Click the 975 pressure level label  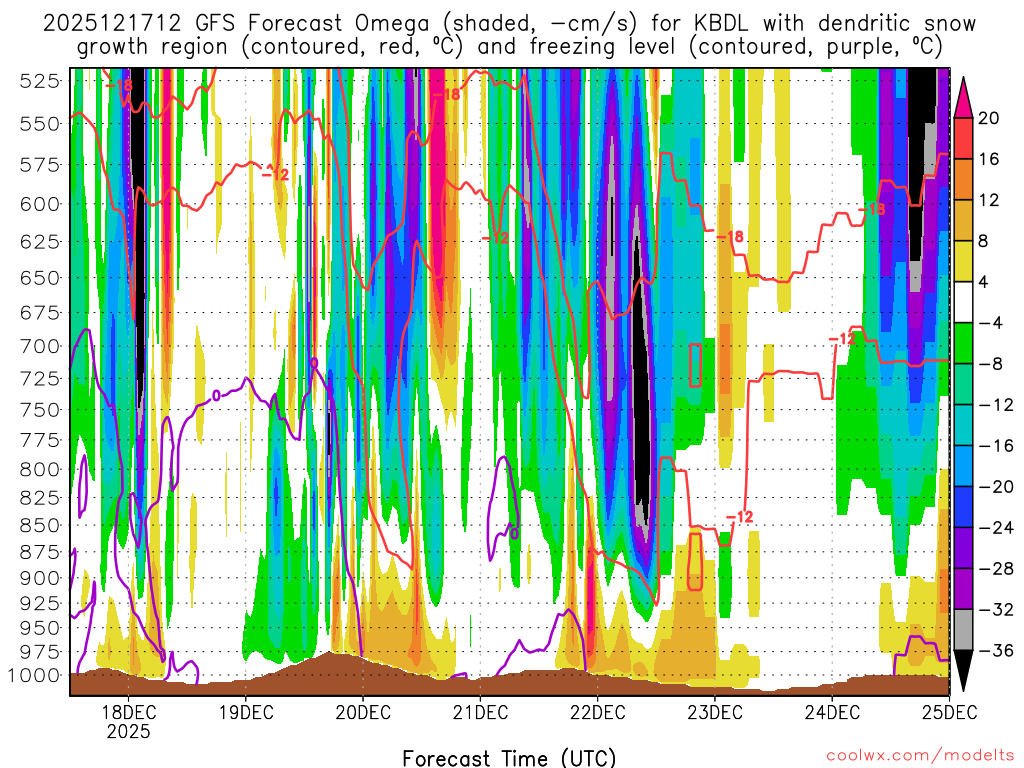click(x=40, y=652)
